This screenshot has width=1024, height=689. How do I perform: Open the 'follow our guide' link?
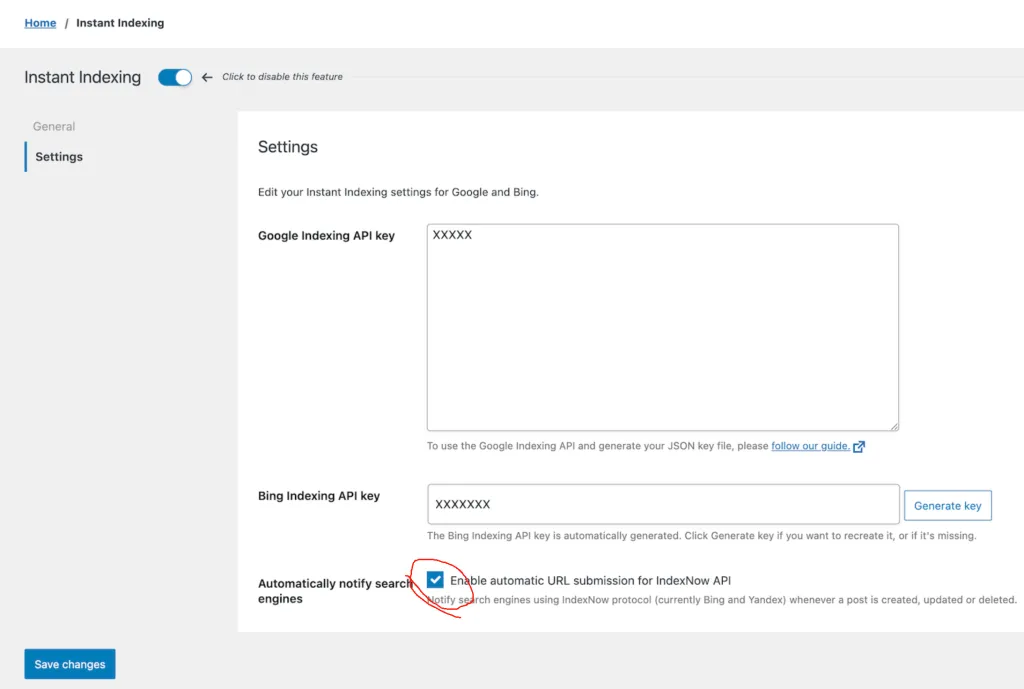tap(810, 446)
